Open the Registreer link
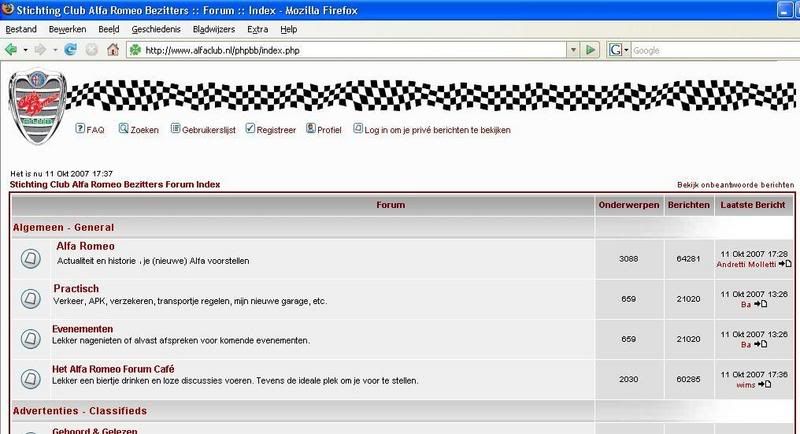Viewport: 800px width, 434px height. [x=276, y=130]
